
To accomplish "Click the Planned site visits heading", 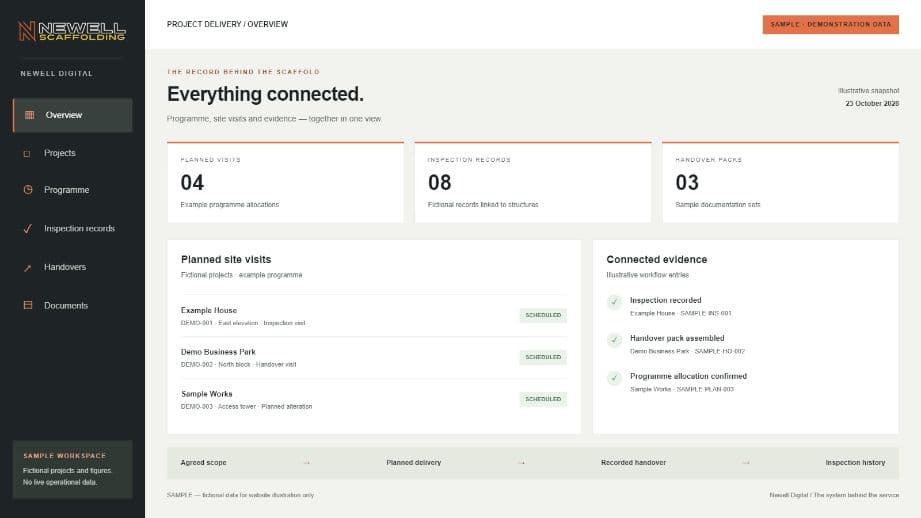I will pyautogui.click(x=226, y=260).
